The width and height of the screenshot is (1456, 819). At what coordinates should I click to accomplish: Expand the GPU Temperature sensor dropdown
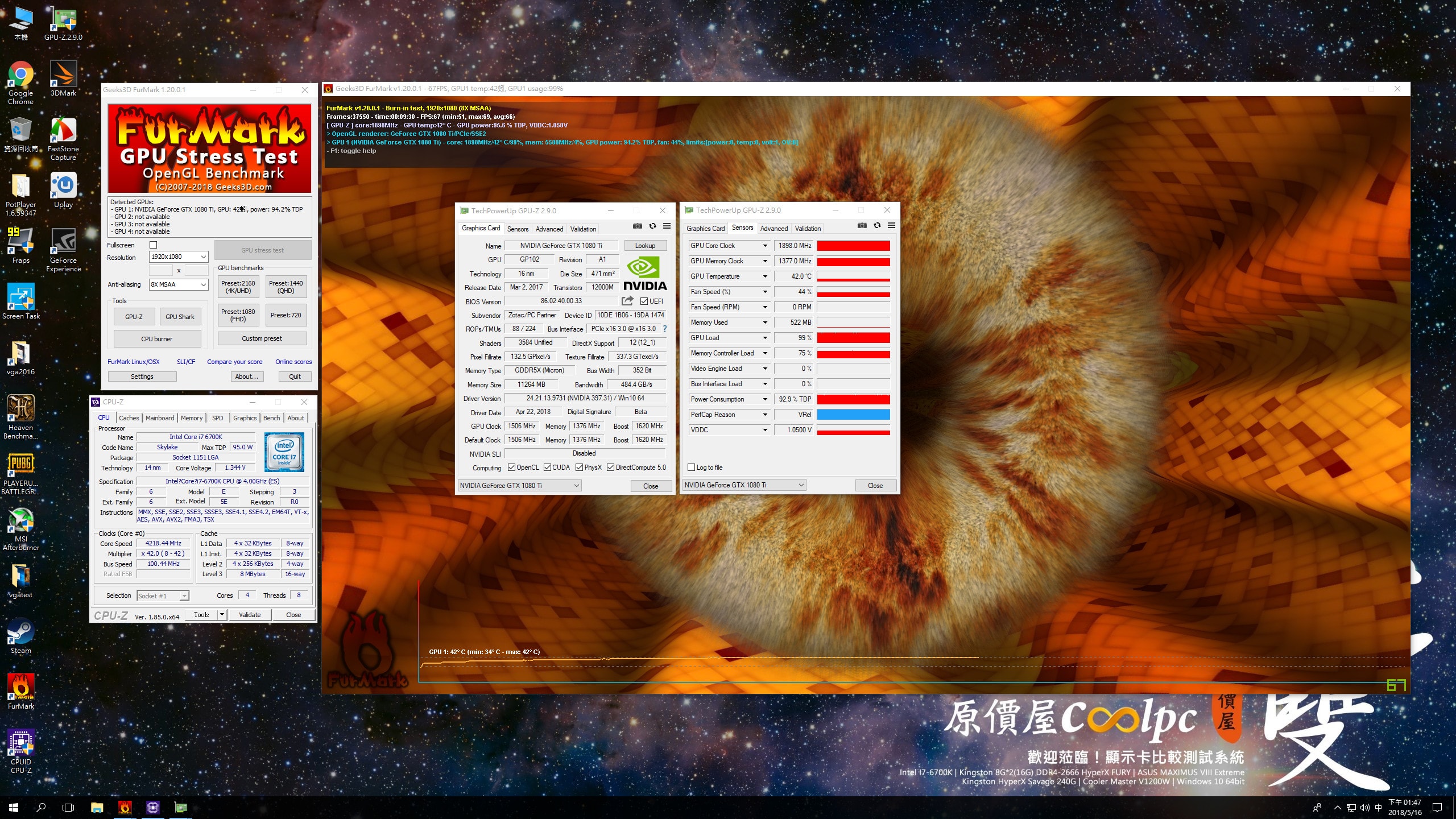(x=765, y=276)
